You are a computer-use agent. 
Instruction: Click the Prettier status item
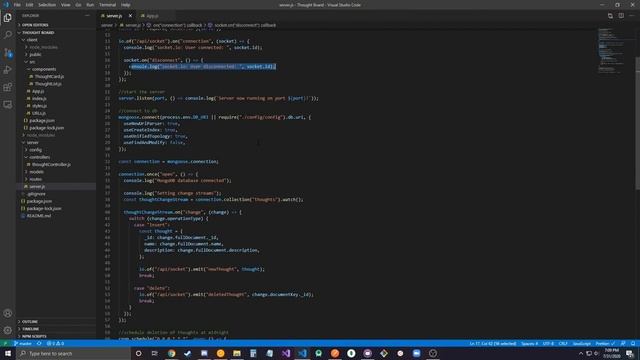[605, 344]
